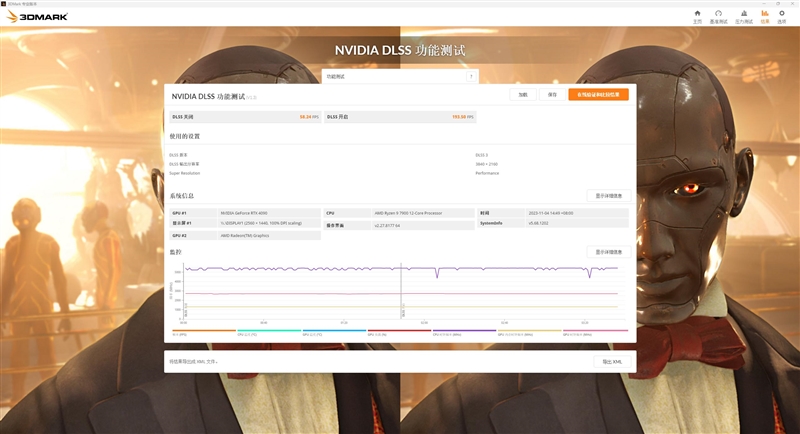Click the DLSS 3 version value
Image resolution: width=800 pixels, height=434 pixels.
482,155
